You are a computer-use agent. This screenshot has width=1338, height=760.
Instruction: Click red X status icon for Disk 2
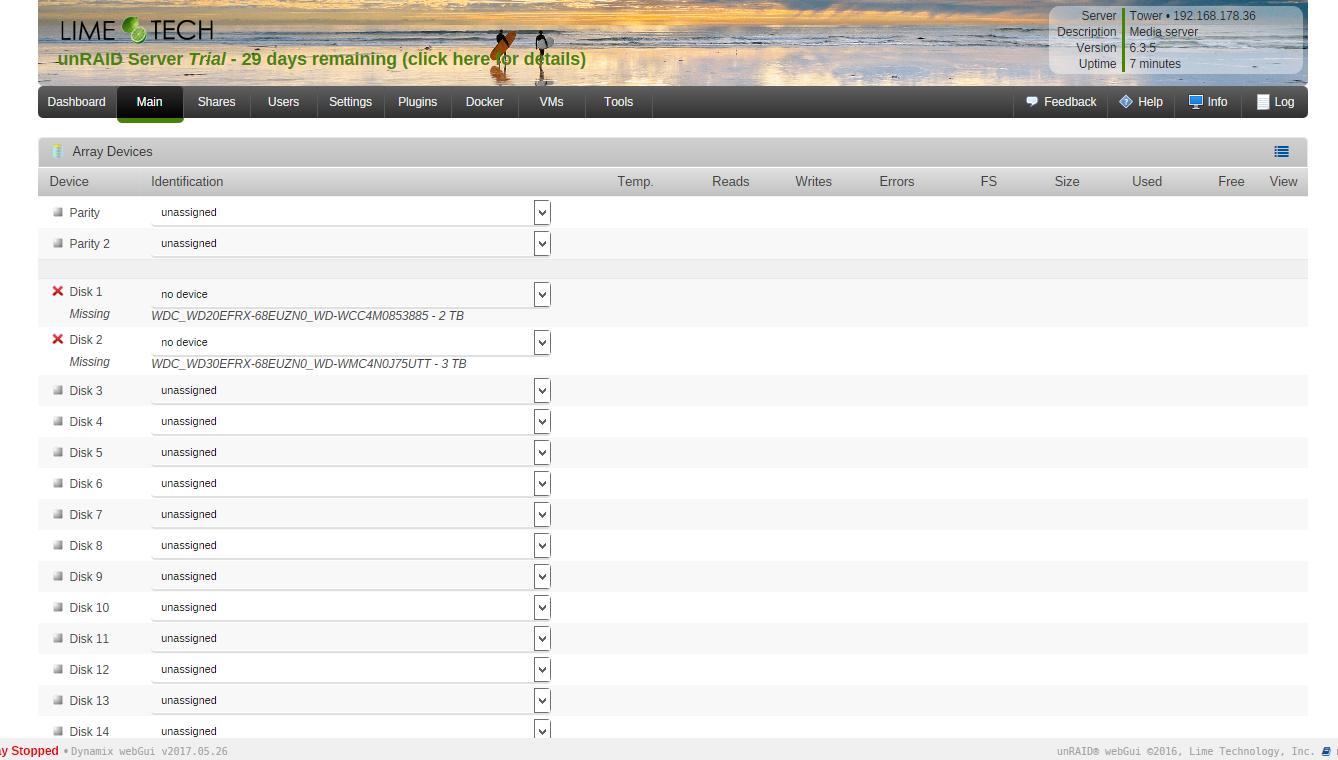(x=58, y=339)
